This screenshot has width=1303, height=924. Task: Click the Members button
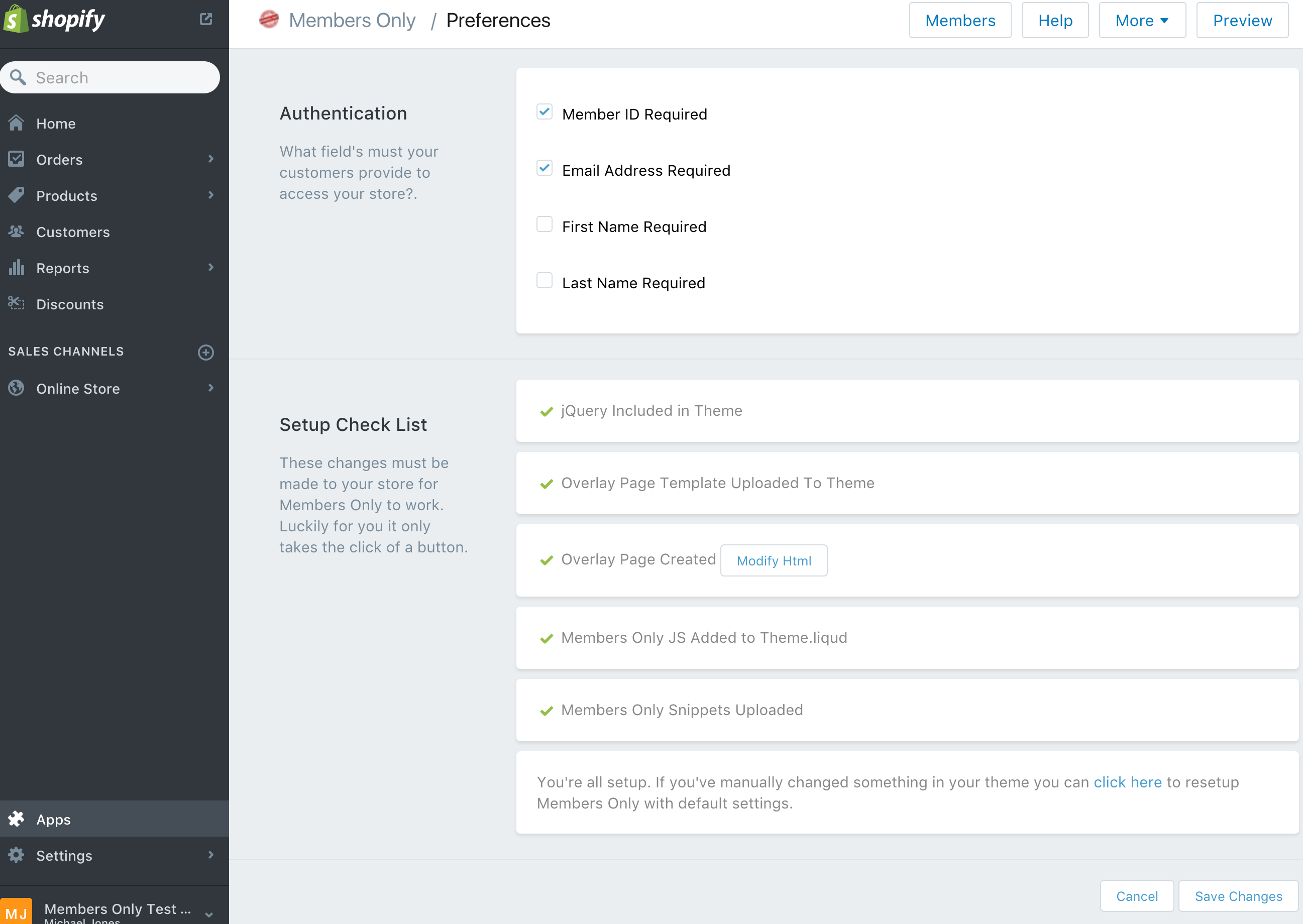point(960,20)
